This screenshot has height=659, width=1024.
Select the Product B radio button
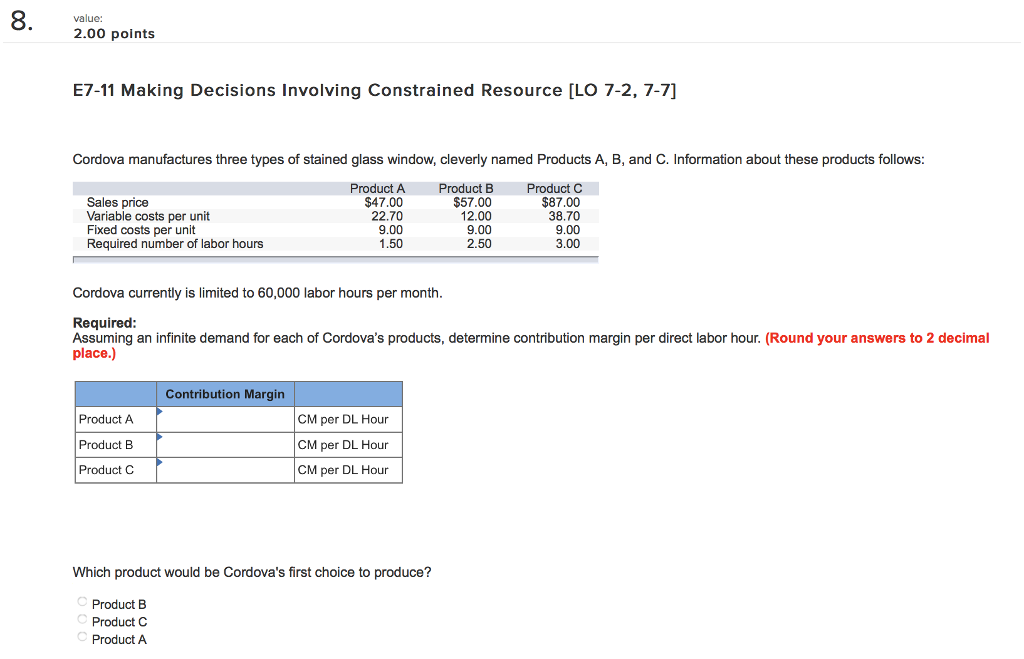click(x=81, y=601)
